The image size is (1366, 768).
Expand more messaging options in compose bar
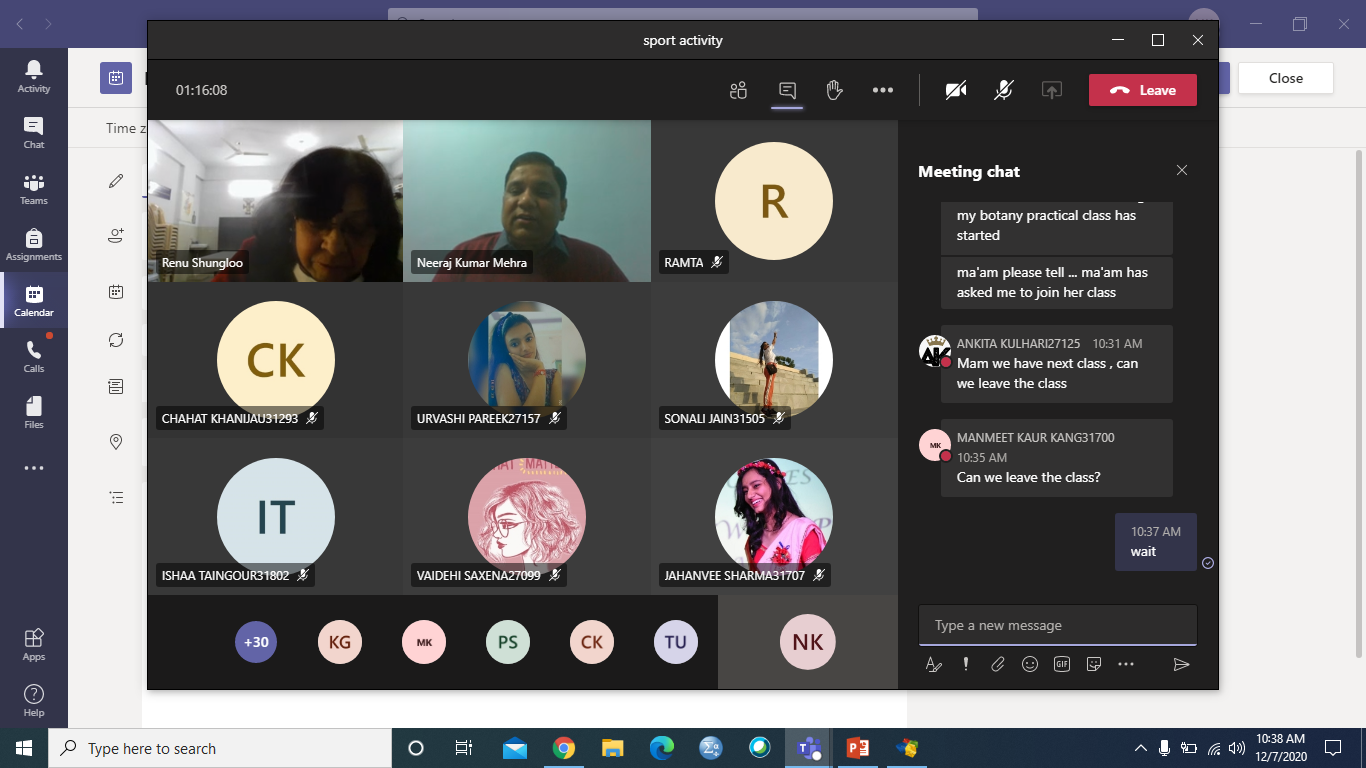point(1125,664)
